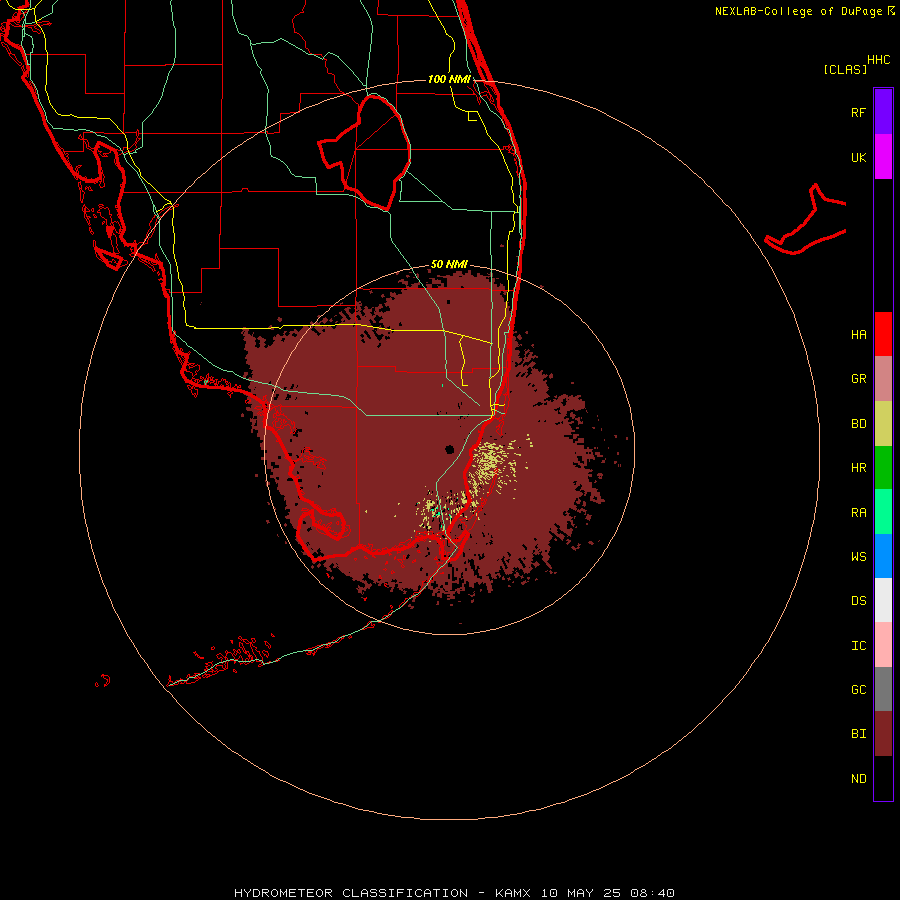Image resolution: width=900 pixels, height=900 pixels.
Task: Click the [CLAS] units label
Action: (845, 69)
